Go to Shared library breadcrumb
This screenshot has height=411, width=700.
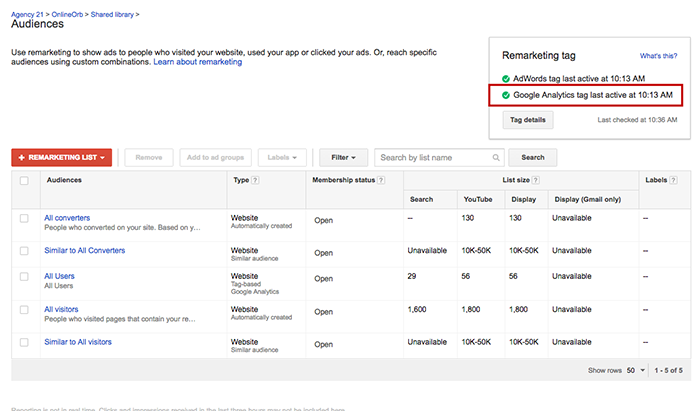pos(112,15)
